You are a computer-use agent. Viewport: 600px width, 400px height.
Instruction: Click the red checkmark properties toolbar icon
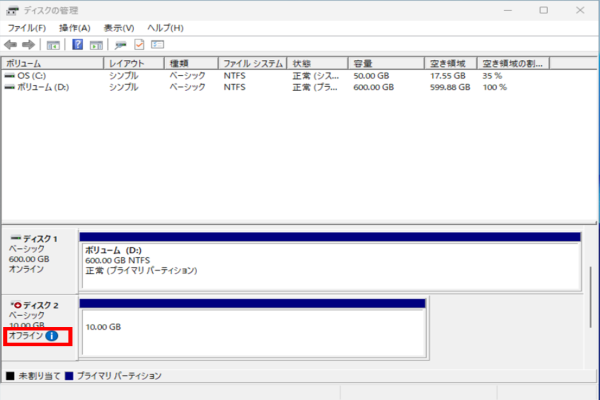pyautogui.click(x=139, y=45)
